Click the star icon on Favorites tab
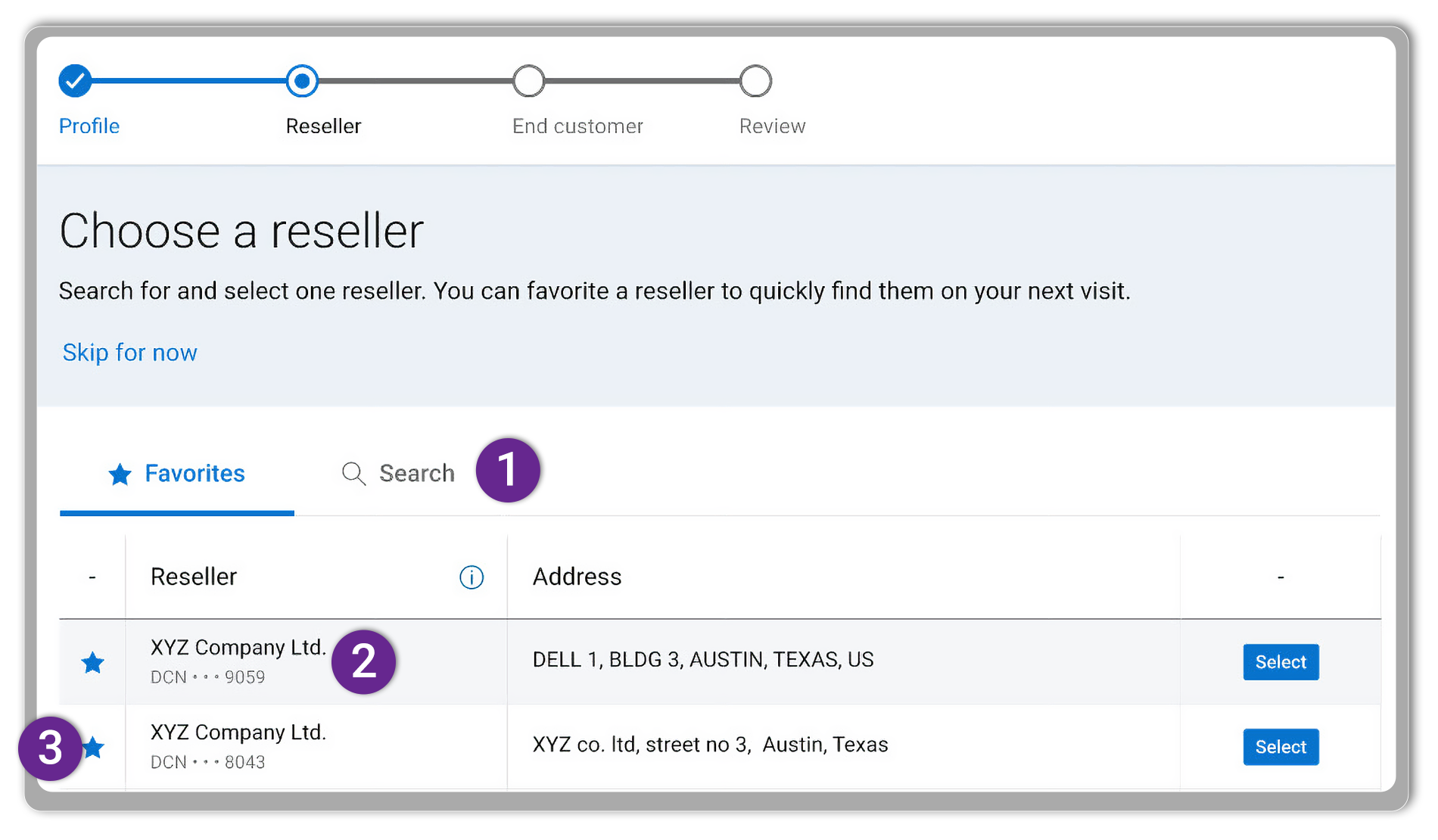The height and width of the screenshot is (840, 1438). (x=120, y=474)
